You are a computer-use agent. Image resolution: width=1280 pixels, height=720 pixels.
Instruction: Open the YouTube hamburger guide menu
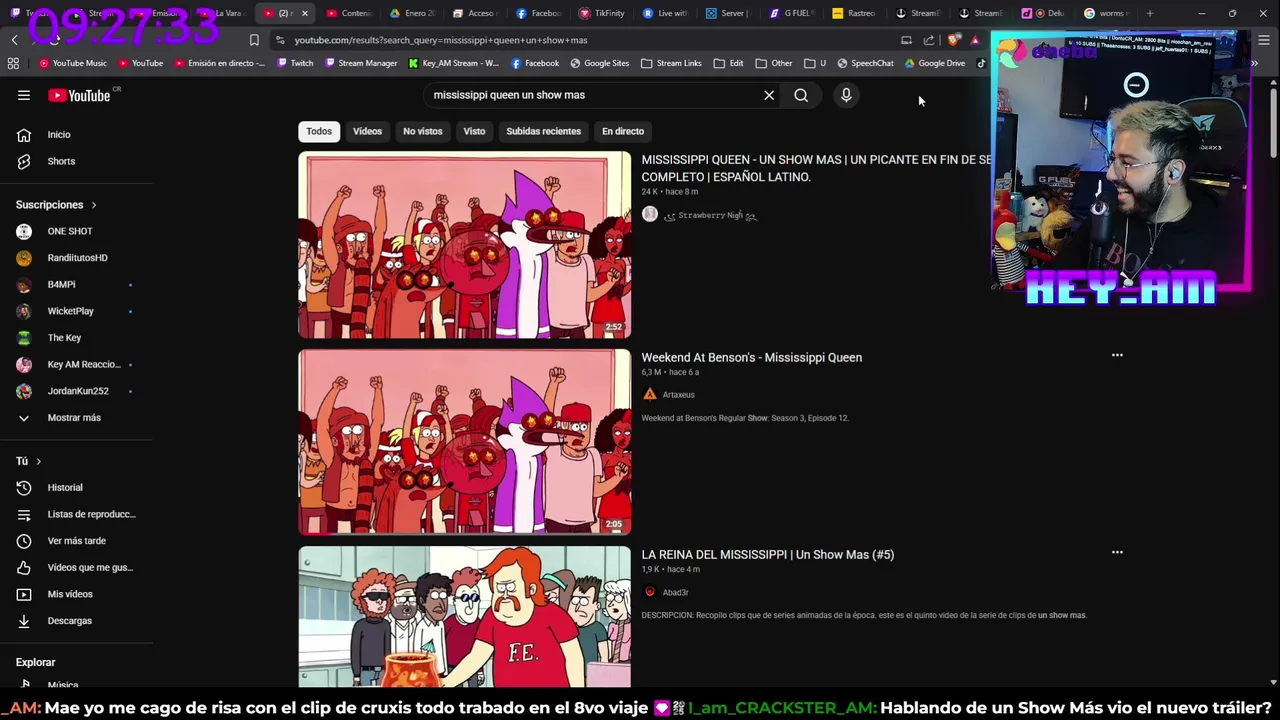24,95
